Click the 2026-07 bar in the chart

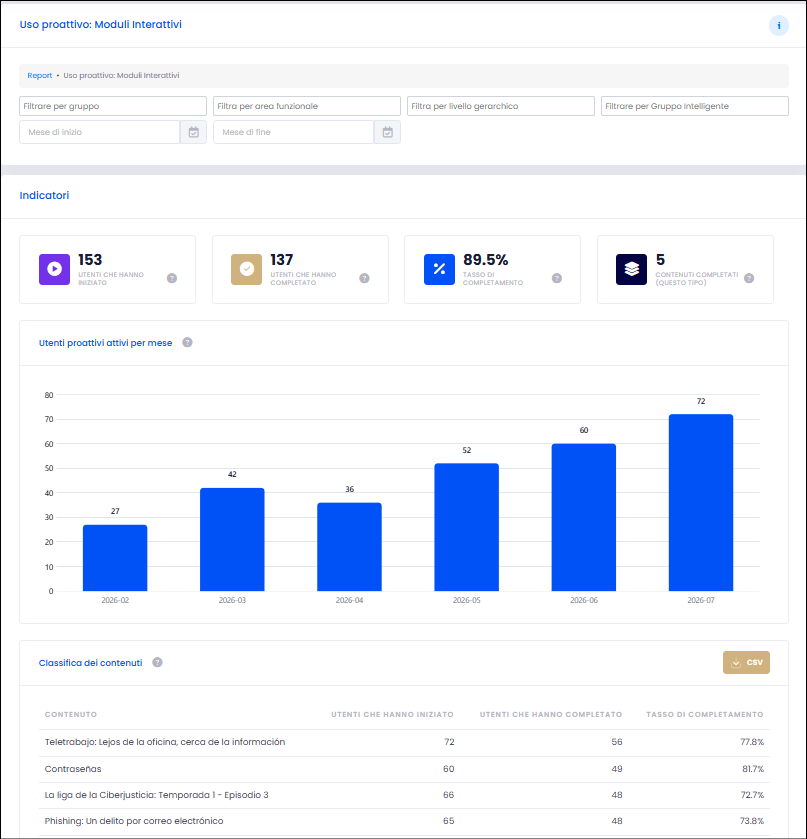coord(701,502)
